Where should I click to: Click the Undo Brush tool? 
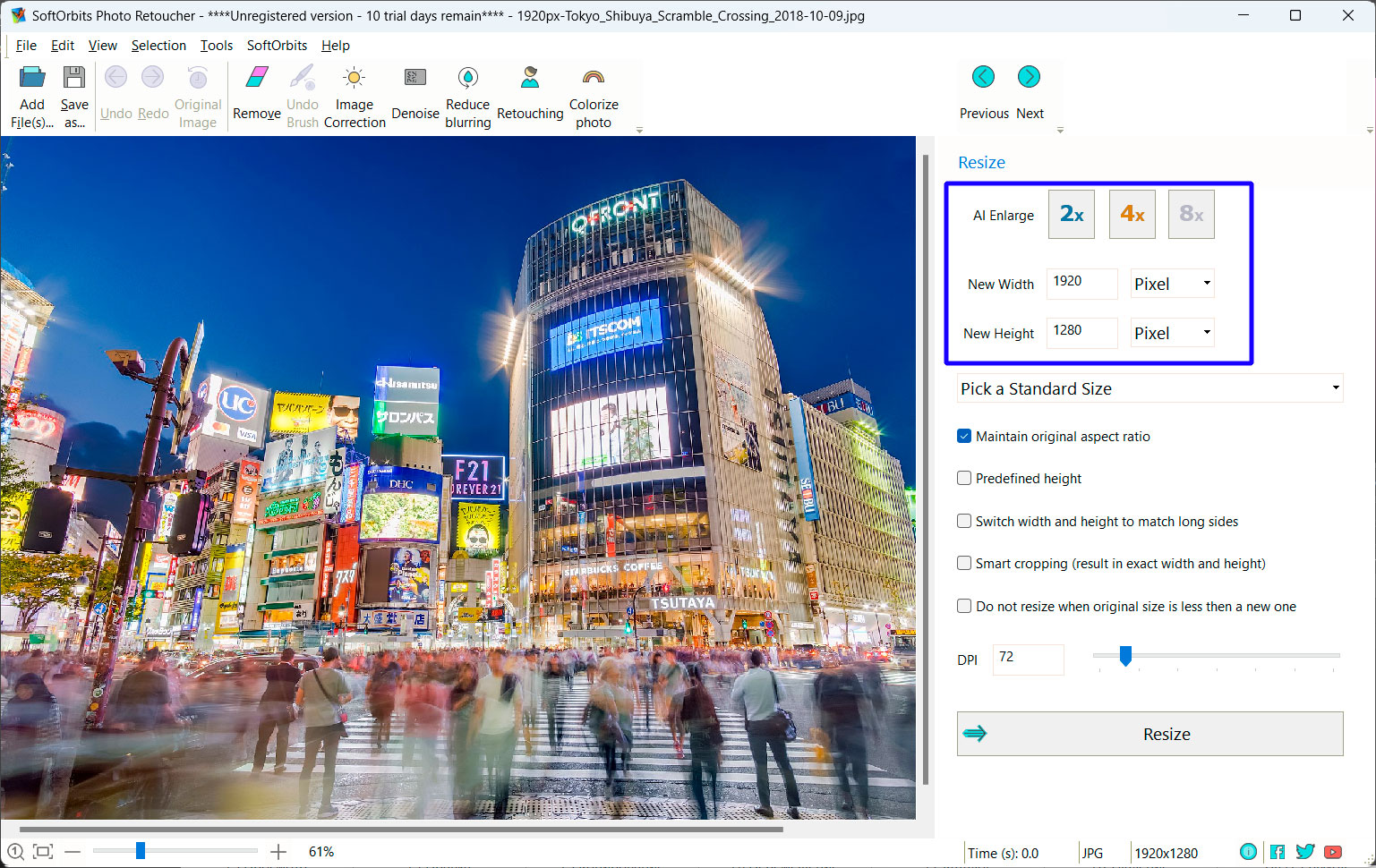point(303,94)
